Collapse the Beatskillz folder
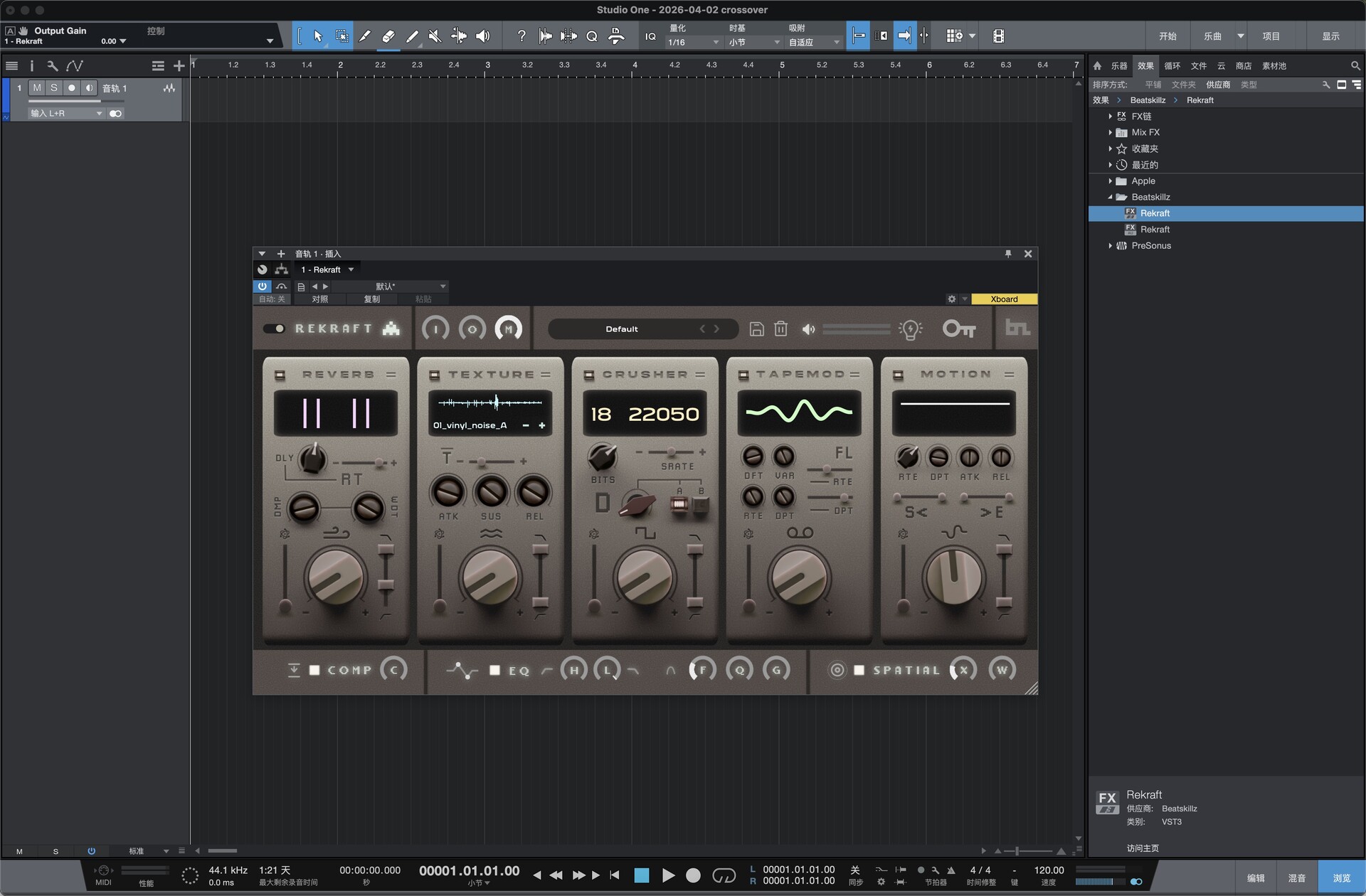1366x896 pixels. [1110, 197]
